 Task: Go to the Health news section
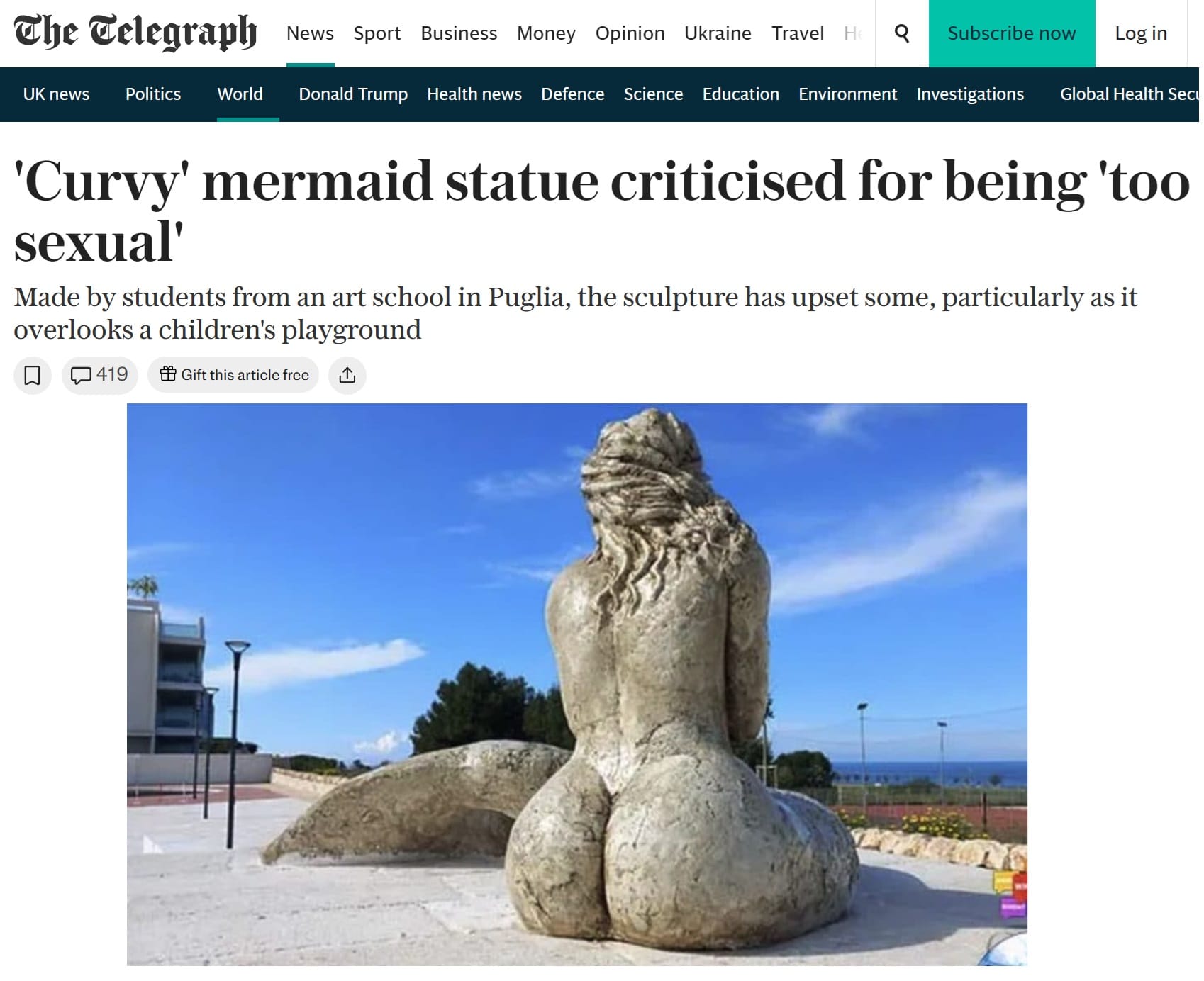tap(474, 94)
